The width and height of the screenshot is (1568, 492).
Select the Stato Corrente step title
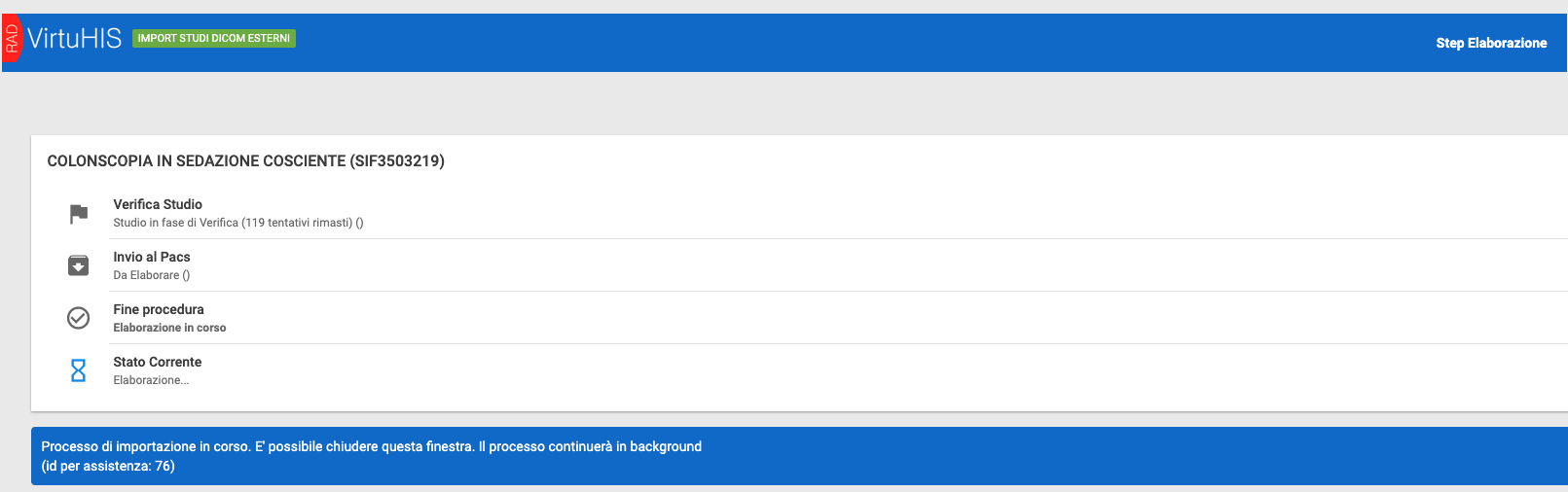coord(158,362)
